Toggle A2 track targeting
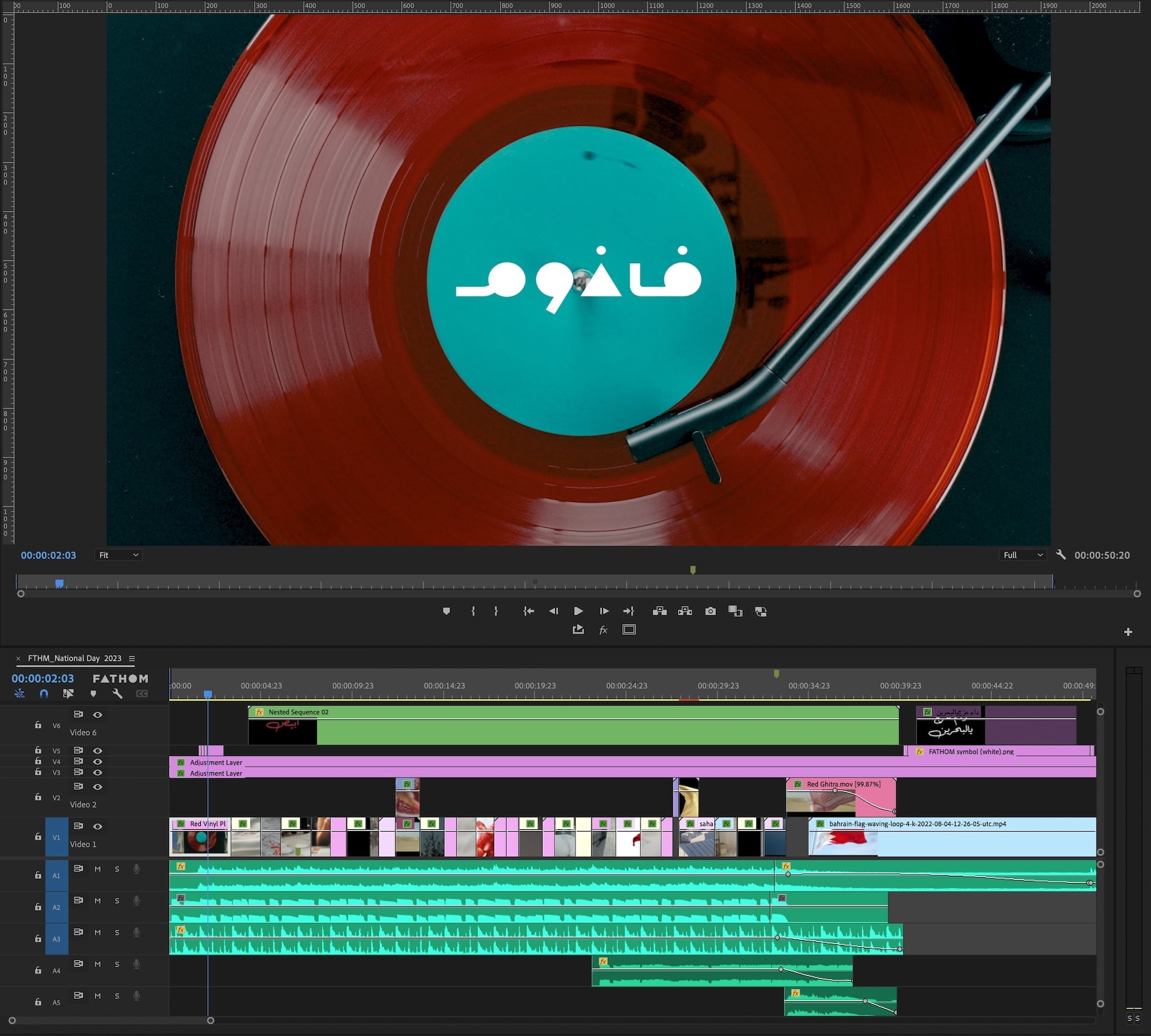 click(x=56, y=907)
